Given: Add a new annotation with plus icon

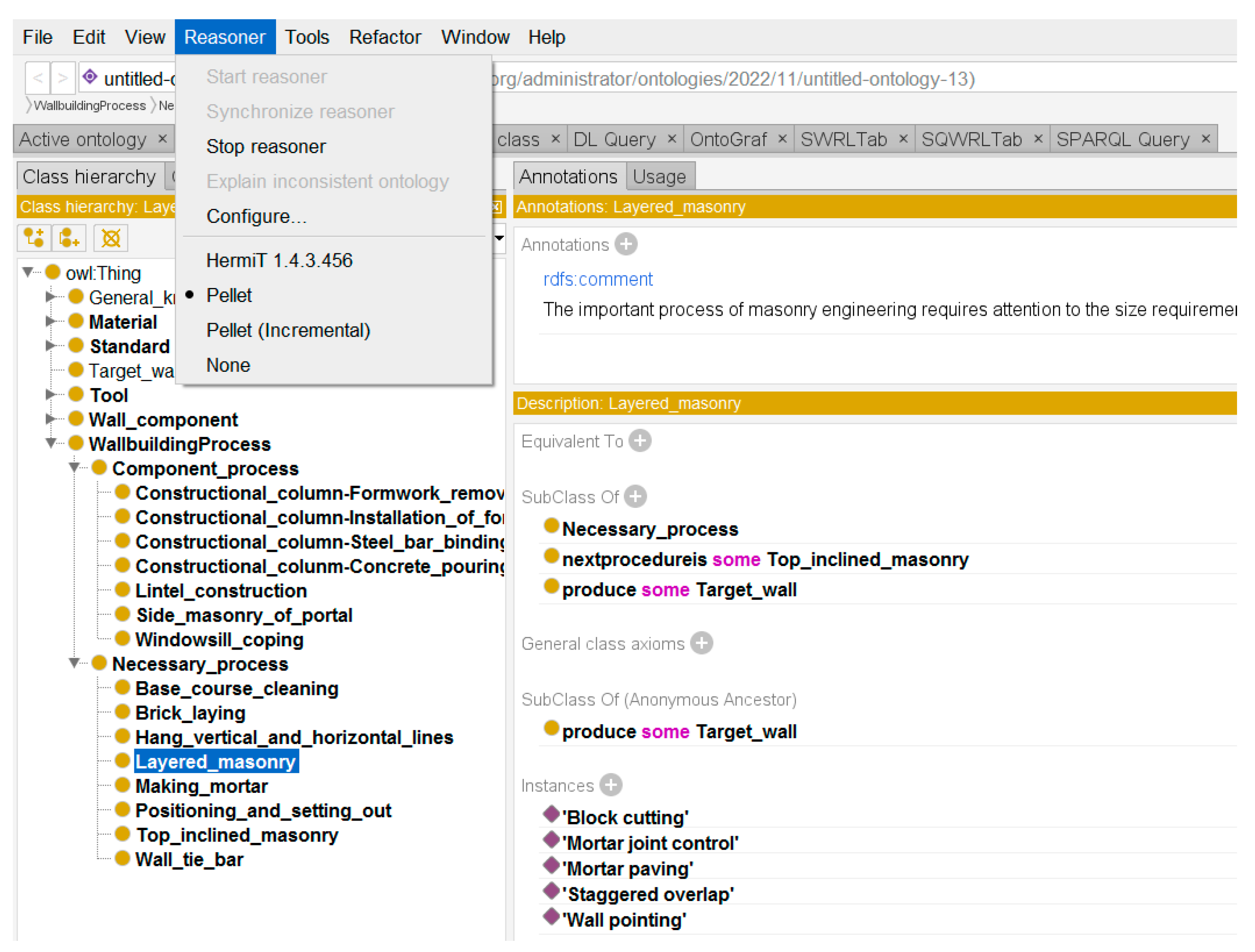Looking at the screenshot, I should 626,244.
